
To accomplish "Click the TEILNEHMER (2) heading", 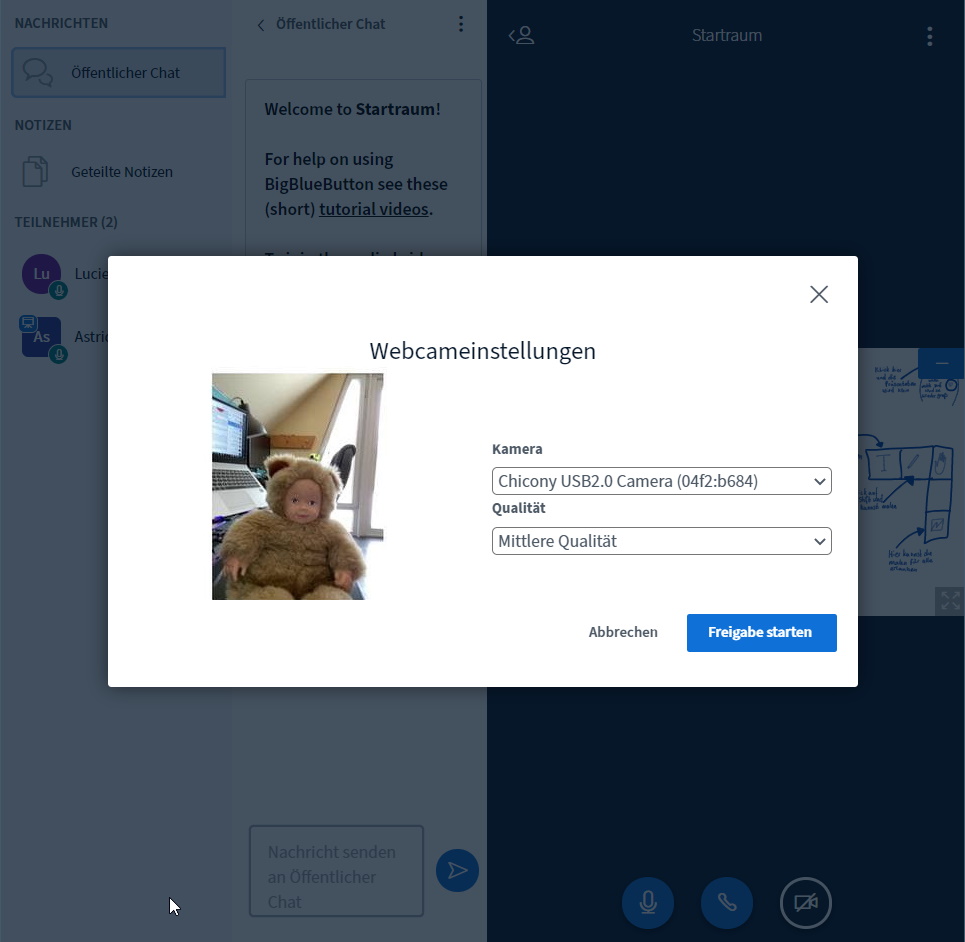I will point(66,222).
